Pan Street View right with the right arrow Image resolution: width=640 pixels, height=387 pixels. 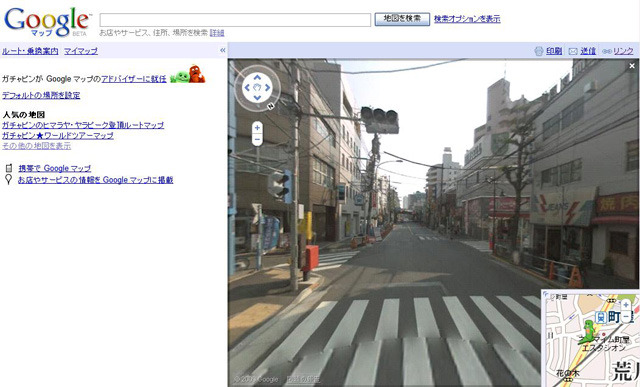click(x=267, y=87)
